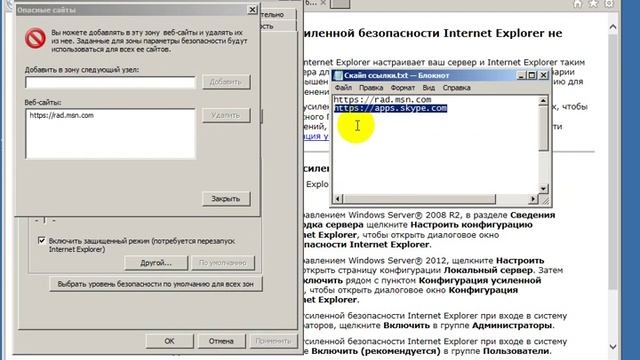Open Internet Explorer home icon

[578, 4]
